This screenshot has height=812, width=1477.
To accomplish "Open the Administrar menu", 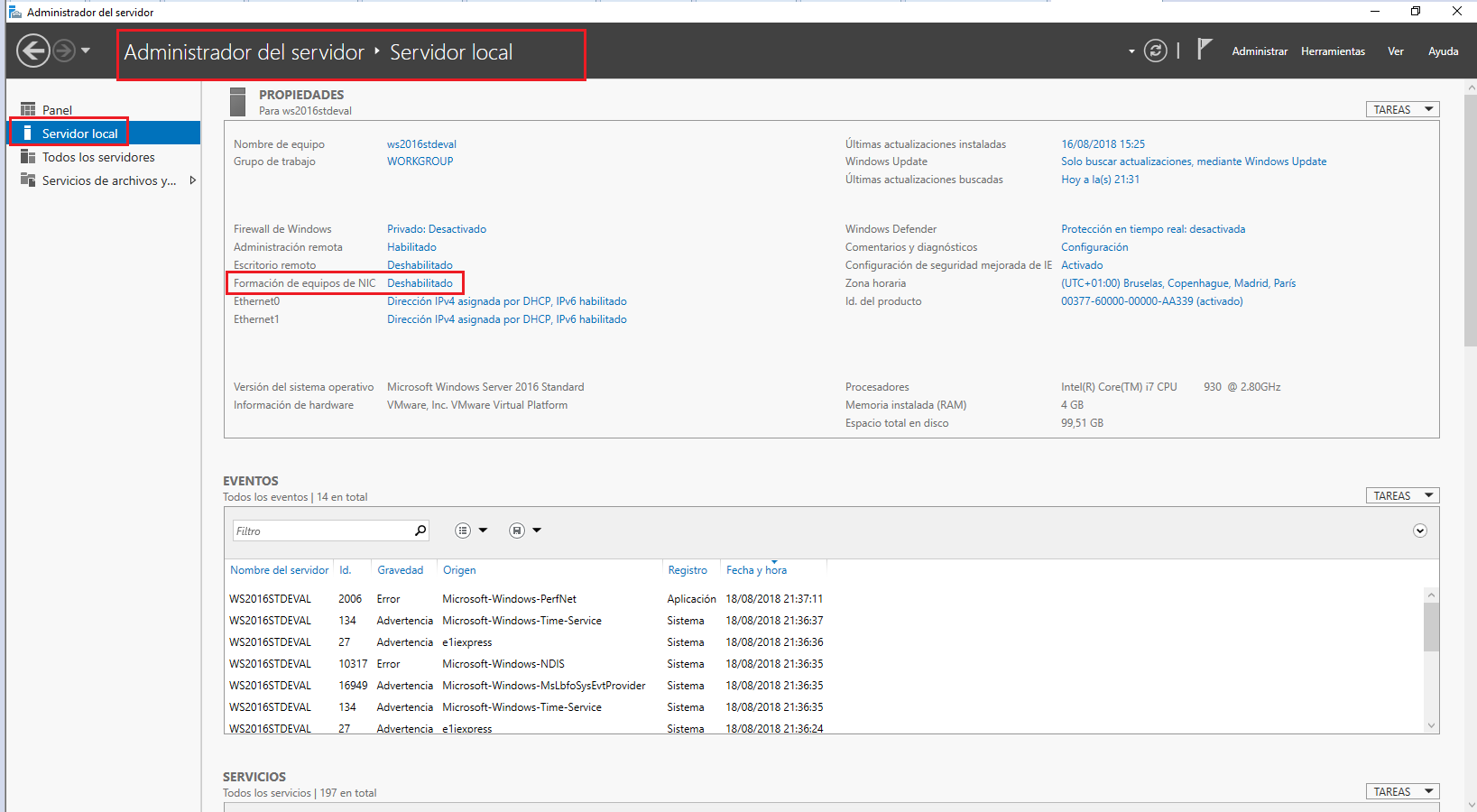I will click(x=1260, y=51).
